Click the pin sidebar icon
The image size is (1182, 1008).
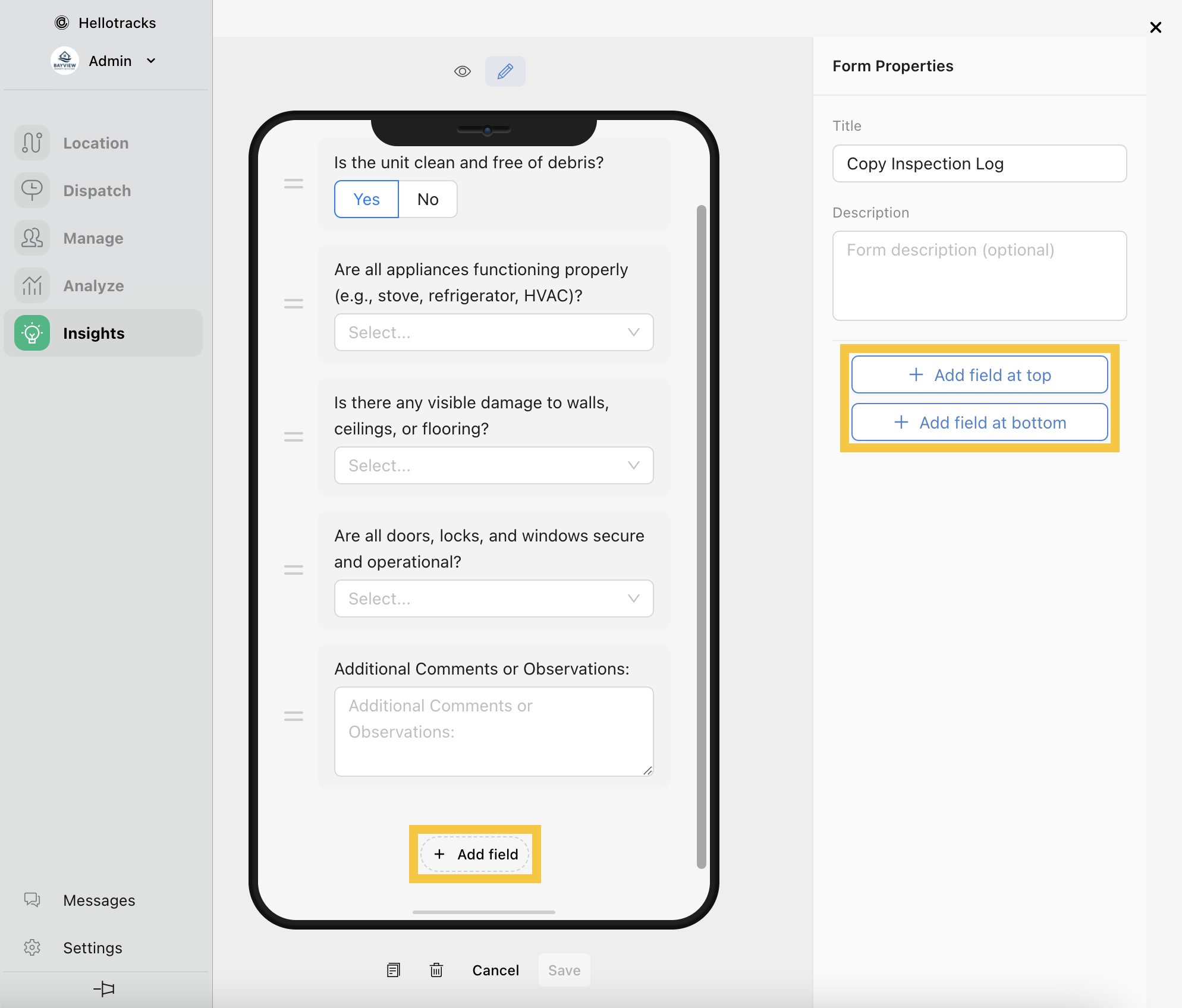tap(104, 988)
